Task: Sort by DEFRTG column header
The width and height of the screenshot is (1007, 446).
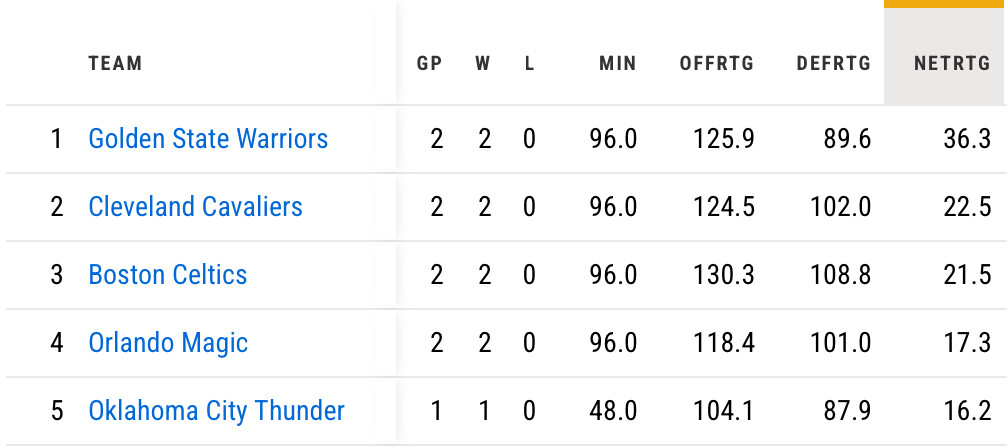Action: (833, 64)
